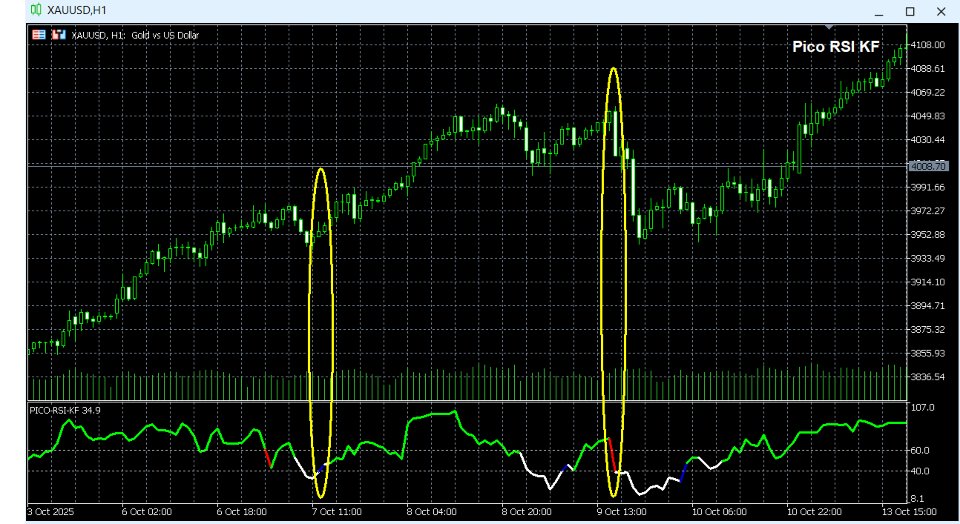Click the candlestick chart icon in title bar
Image resolution: width=960 pixels, height=524 pixels.
pos(36,10)
